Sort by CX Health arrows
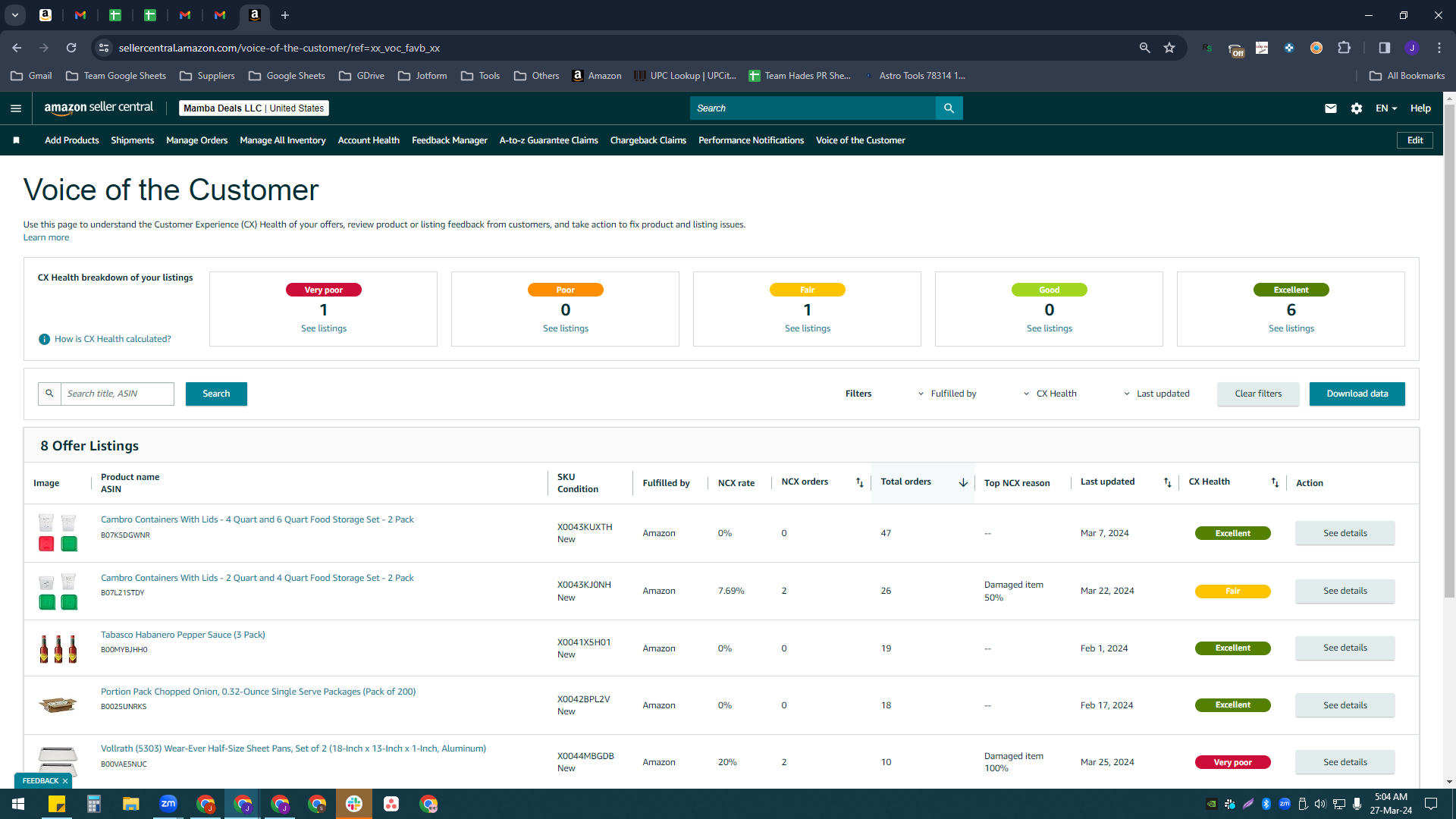 tap(1275, 482)
